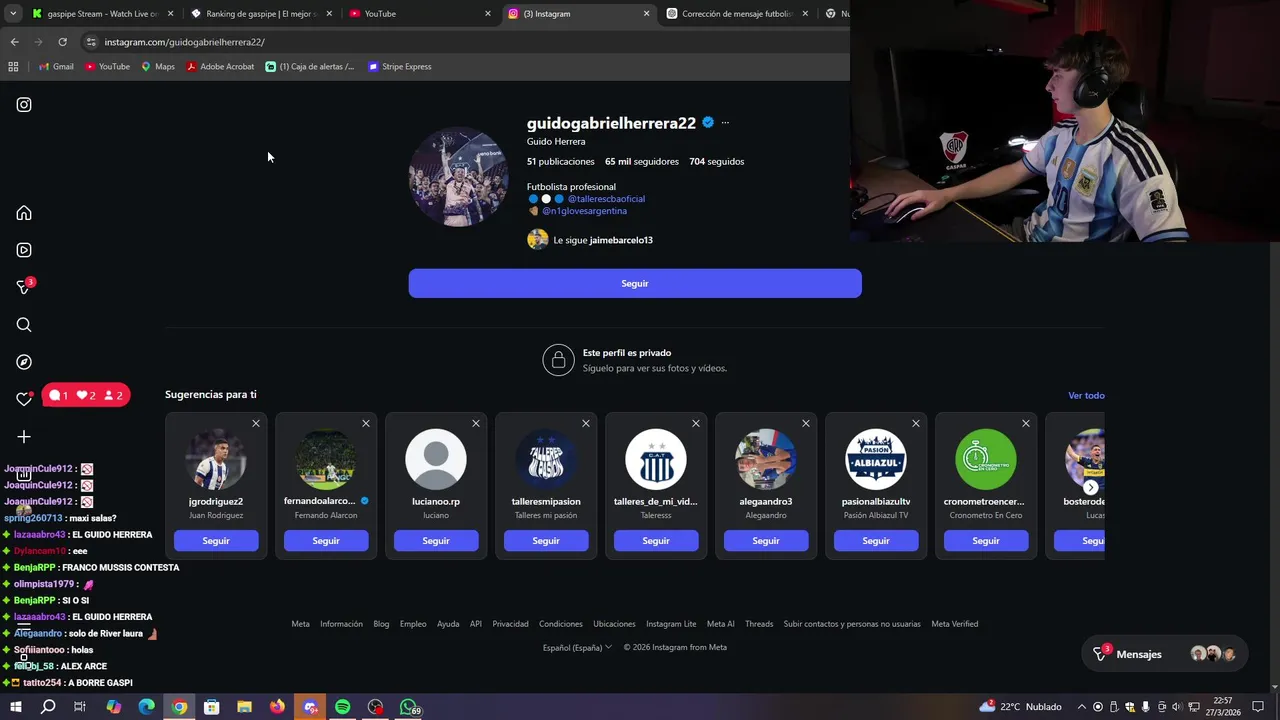Switch to Corrección de mensaje browser tab
Viewport: 1280px width, 720px height.
click(735, 14)
